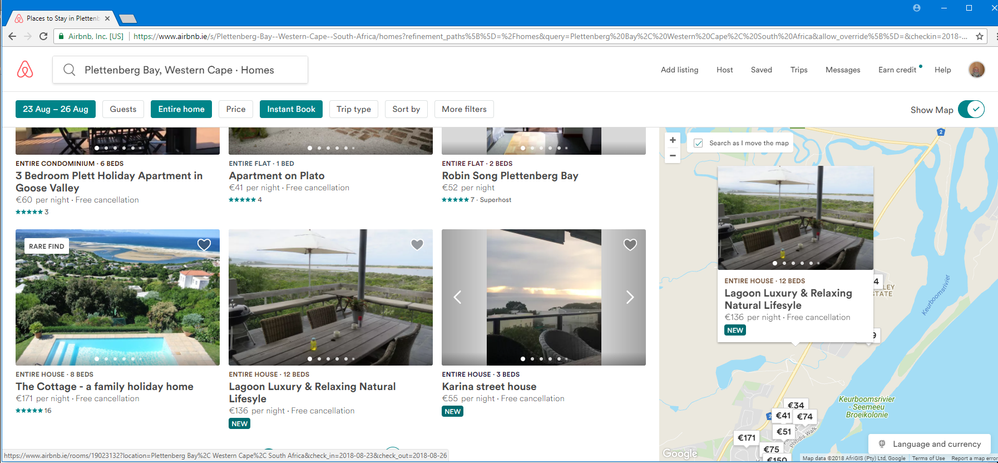The height and width of the screenshot is (463, 998).
Task: Click the Airbnb logo icon
Action: coord(24,69)
